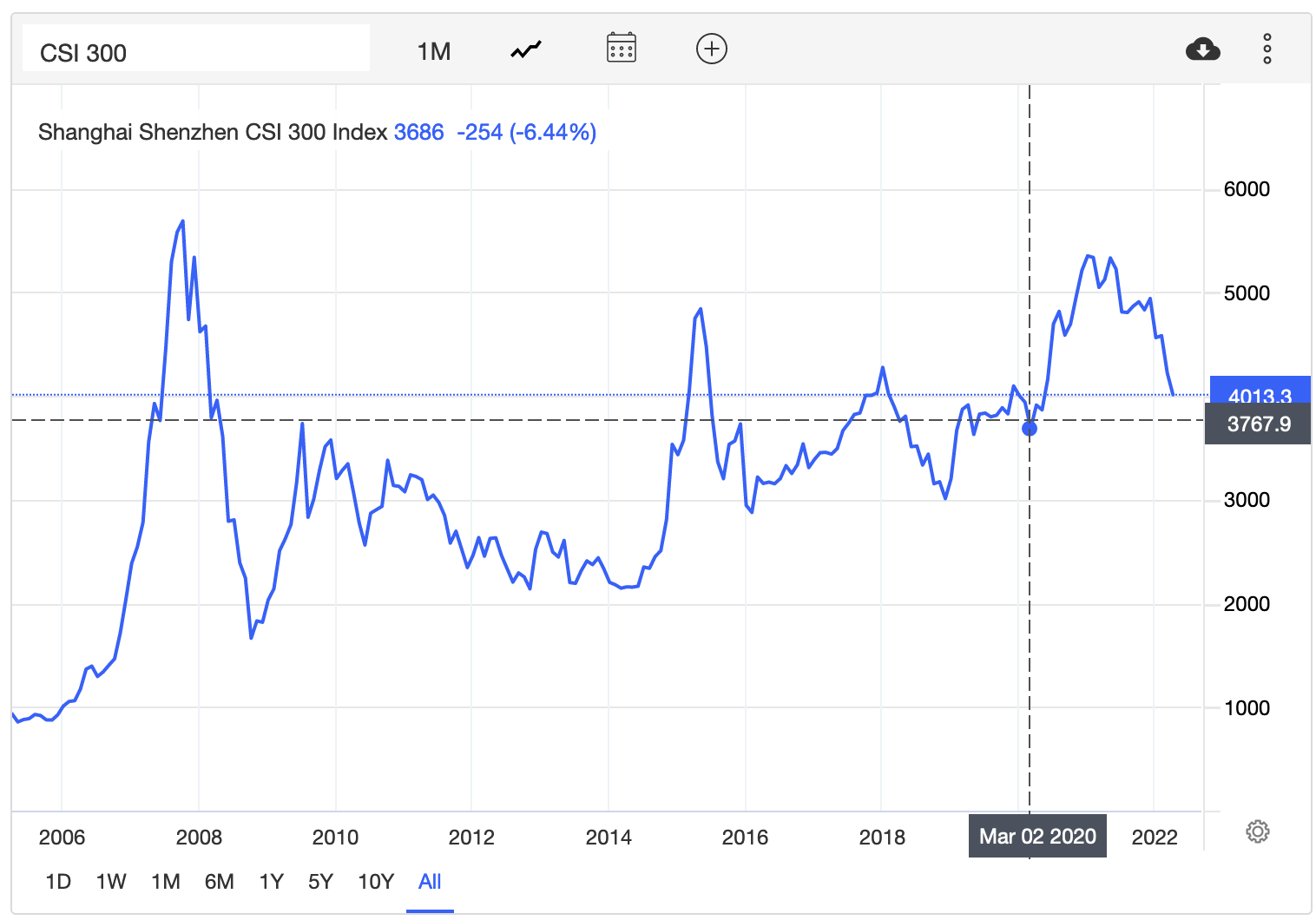The width and height of the screenshot is (1316, 920).
Task: Click the 1000 axis label
Action: point(1247,708)
